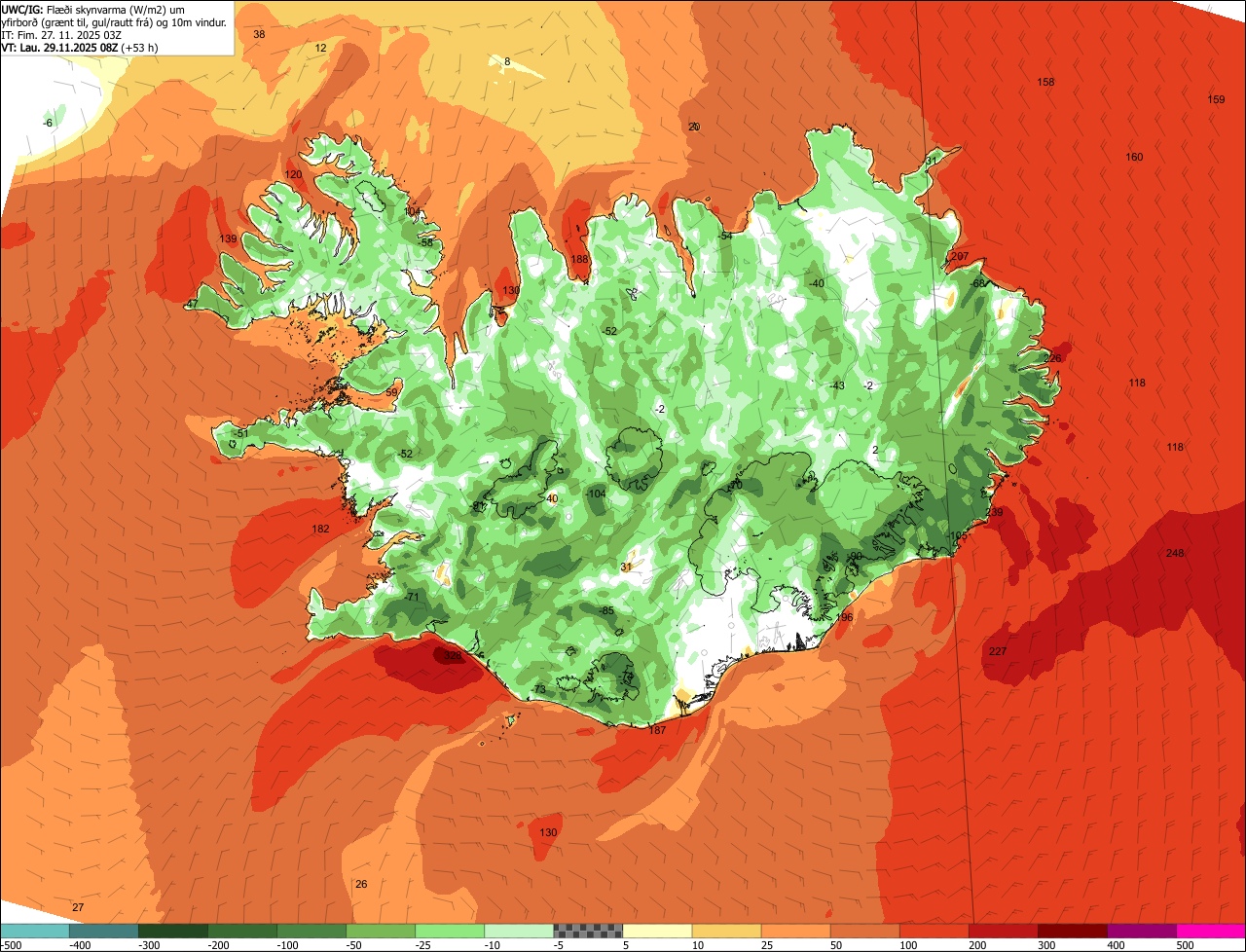This screenshot has width=1246, height=952.
Task: Click the map value 187 on the south coast
Action: (657, 730)
